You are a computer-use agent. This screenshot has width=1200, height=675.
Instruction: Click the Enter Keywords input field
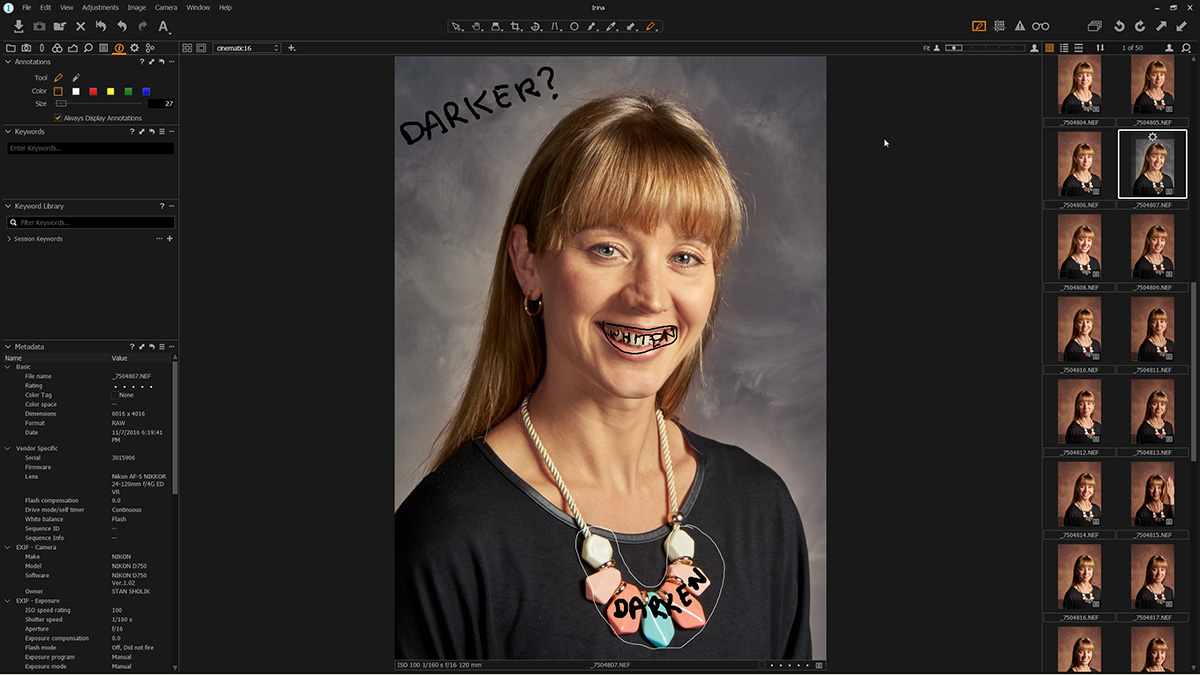90,148
